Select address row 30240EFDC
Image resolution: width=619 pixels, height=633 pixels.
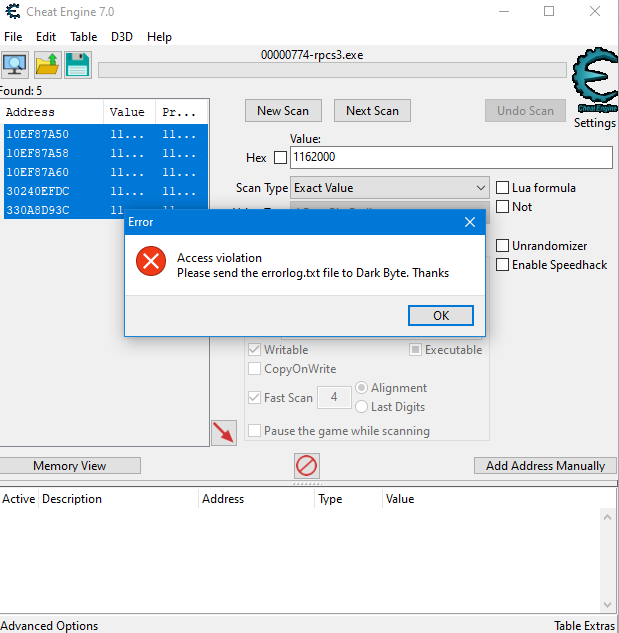tap(106, 191)
